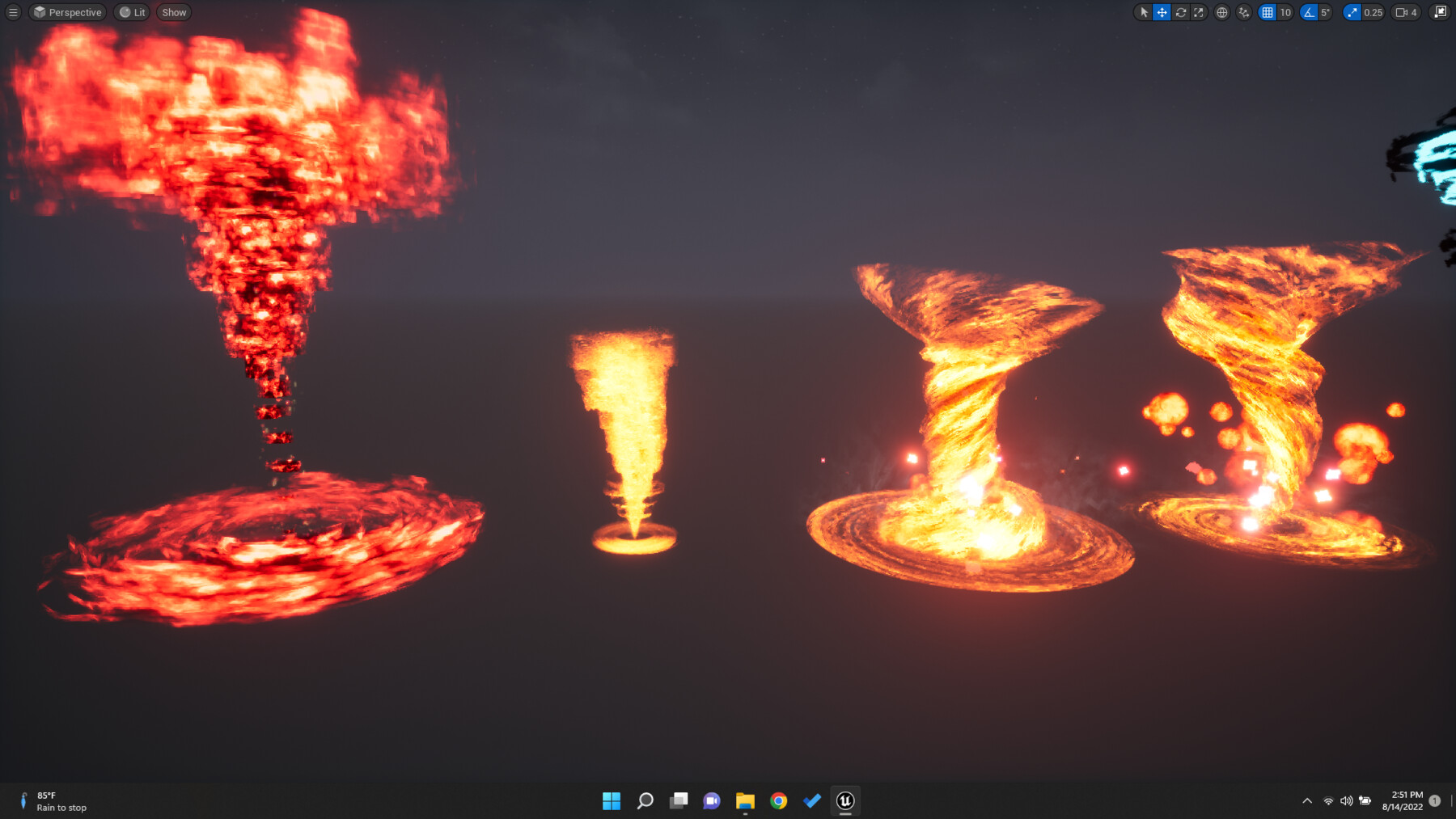
Task: Select the object selection arrow tool
Action: click(1144, 12)
